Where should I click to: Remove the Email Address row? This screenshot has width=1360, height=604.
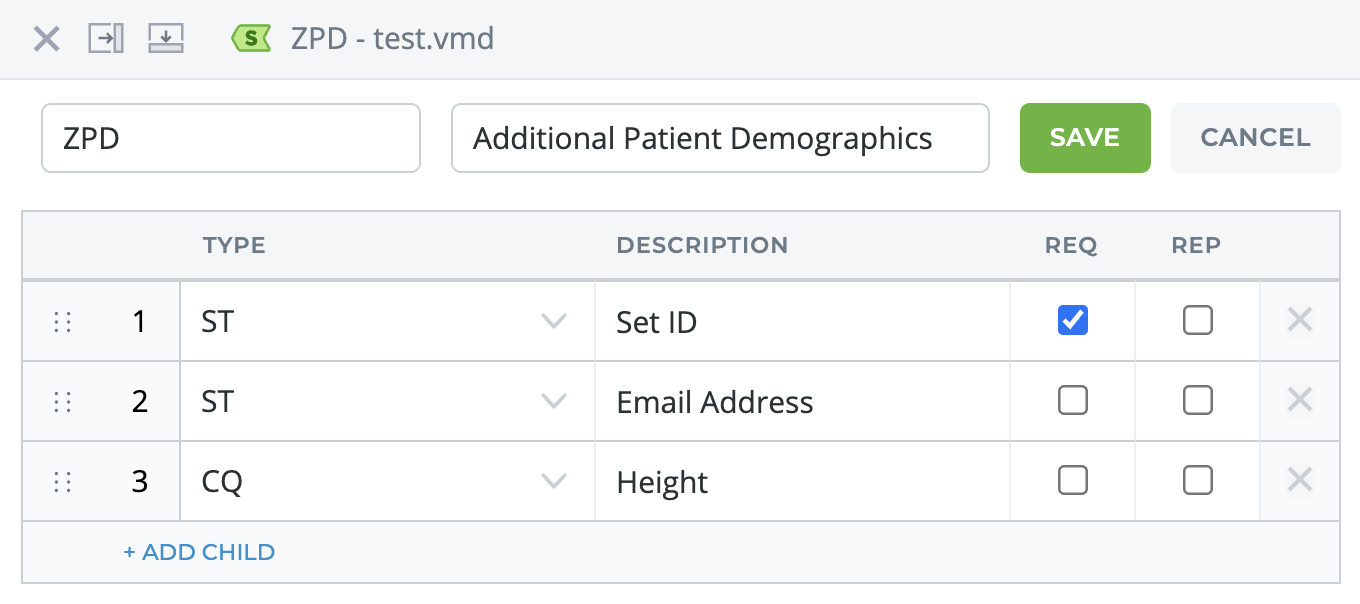point(1299,400)
